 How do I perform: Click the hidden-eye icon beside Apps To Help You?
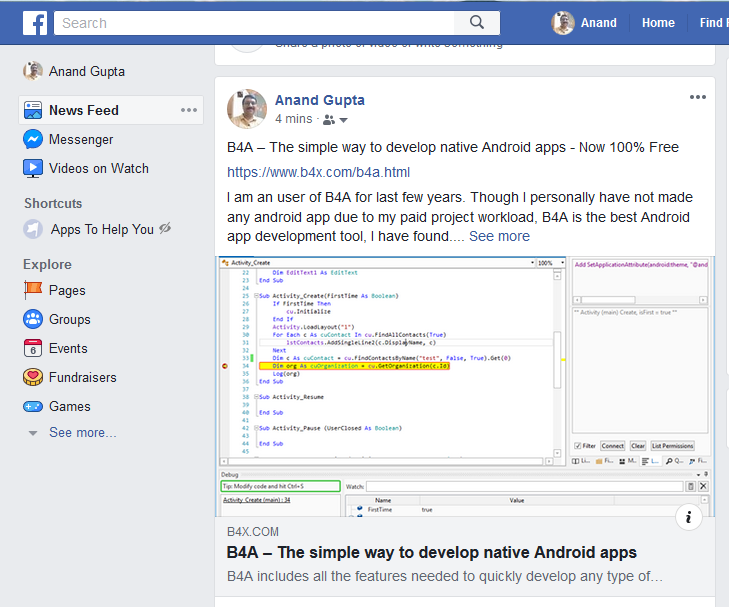pos(165,228)
